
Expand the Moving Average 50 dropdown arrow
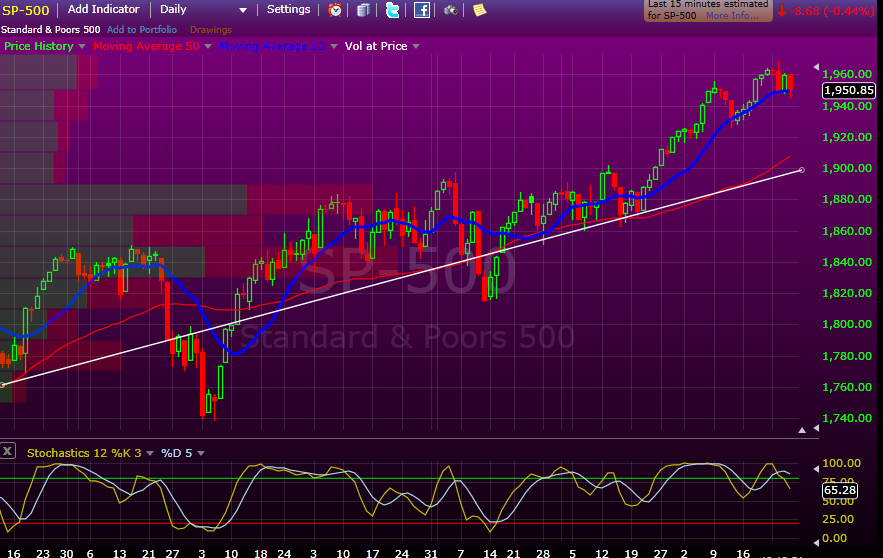coord(208,46)
